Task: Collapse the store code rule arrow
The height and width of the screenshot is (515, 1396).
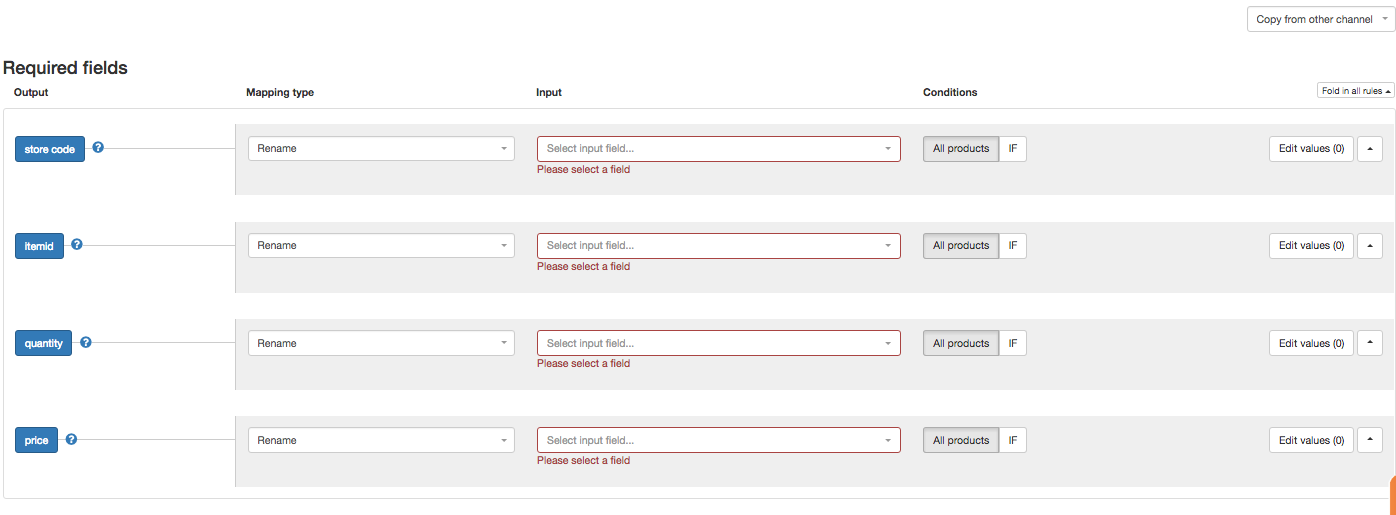Action: 1369,149
